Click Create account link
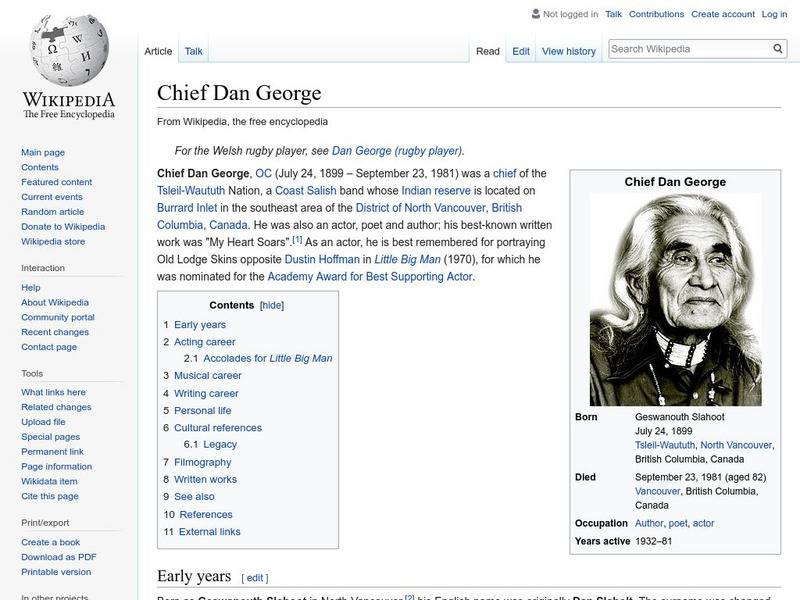800x600 pixels. 722,14
